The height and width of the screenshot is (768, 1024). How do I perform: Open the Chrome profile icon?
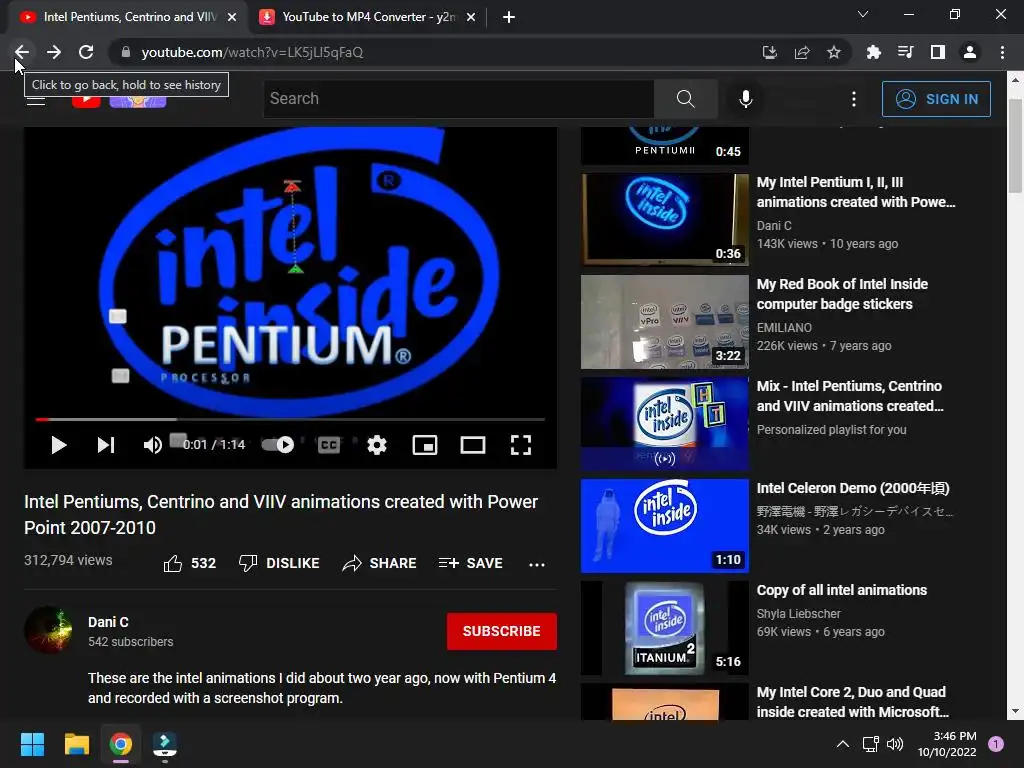pos(970,52)
